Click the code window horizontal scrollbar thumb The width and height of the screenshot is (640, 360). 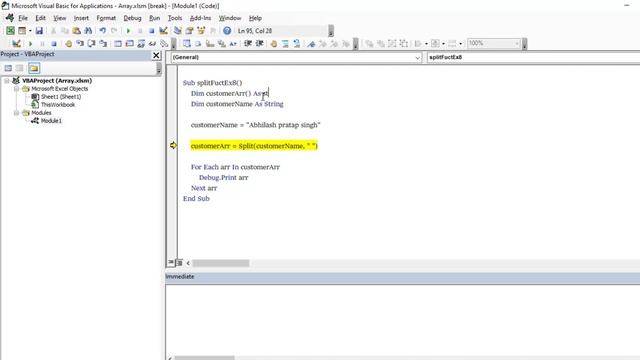coord(221,263)
